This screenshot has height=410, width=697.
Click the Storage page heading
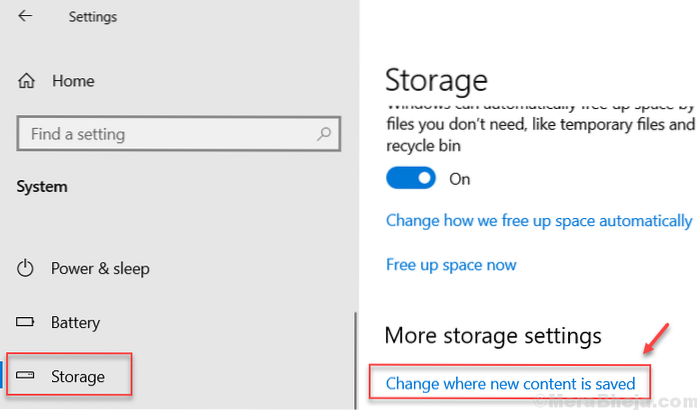pos(436,80)
